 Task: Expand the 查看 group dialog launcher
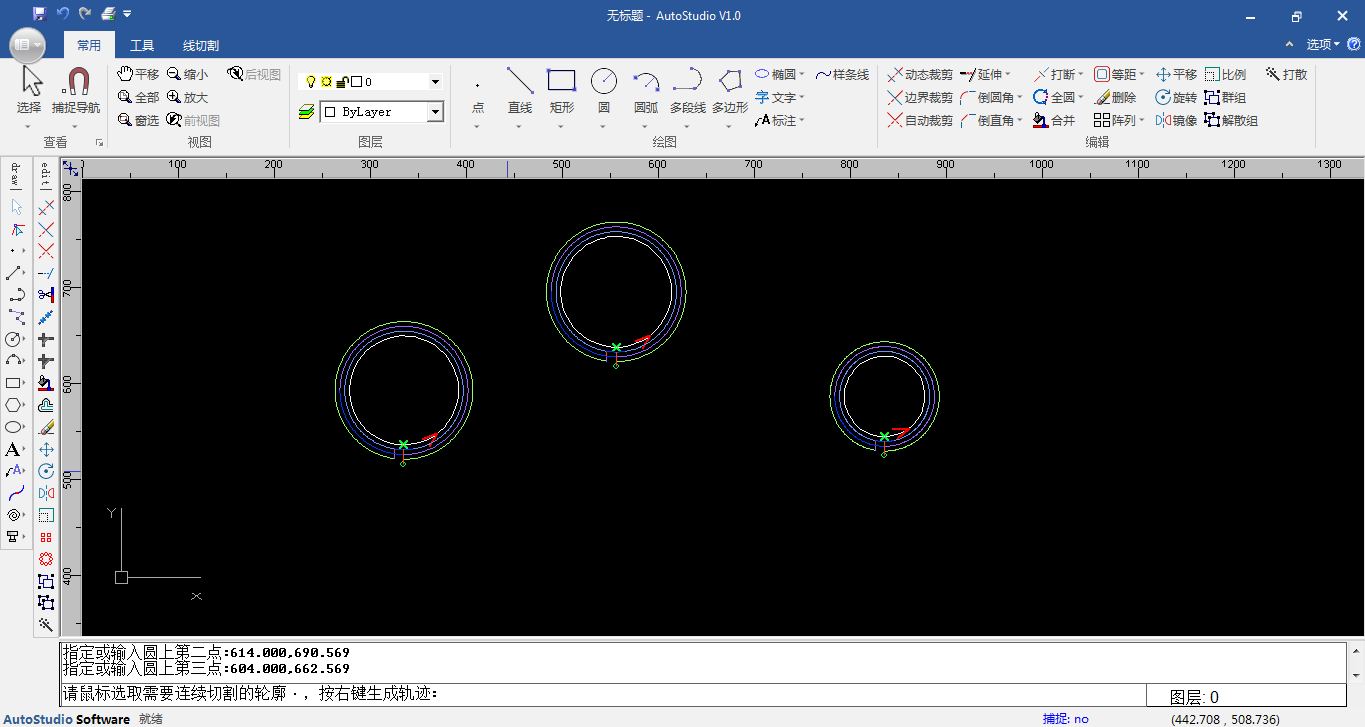point(99,143)
